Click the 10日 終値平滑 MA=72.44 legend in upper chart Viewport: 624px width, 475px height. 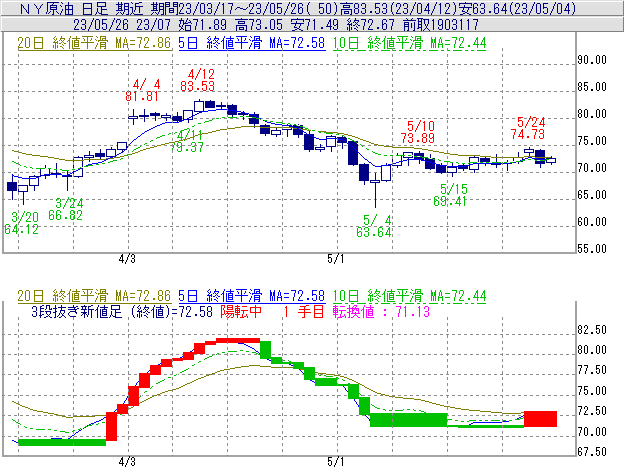click(410, 43)
